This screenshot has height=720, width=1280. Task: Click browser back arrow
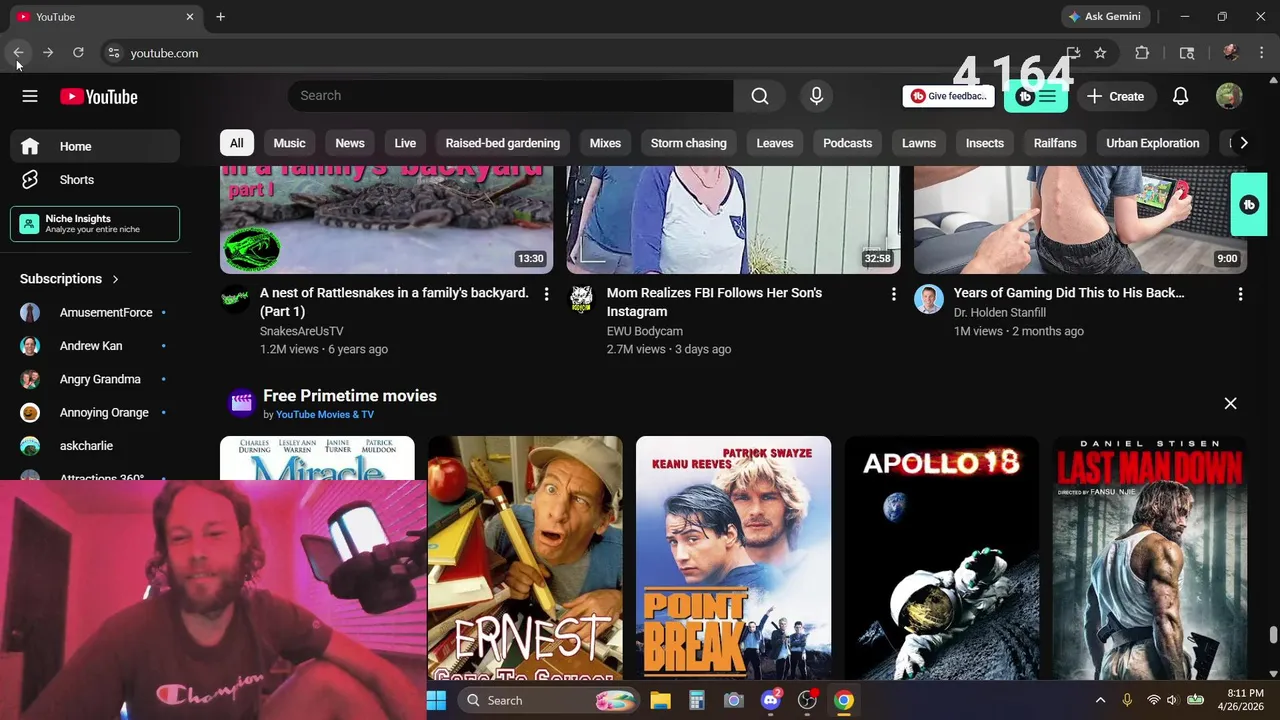pos(18,53)
